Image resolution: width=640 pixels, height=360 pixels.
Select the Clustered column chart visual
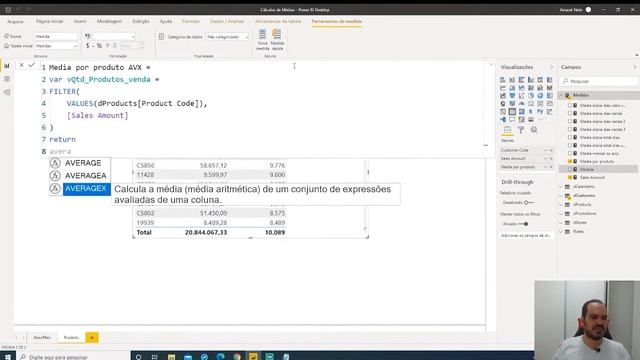(x=531, y=80)
